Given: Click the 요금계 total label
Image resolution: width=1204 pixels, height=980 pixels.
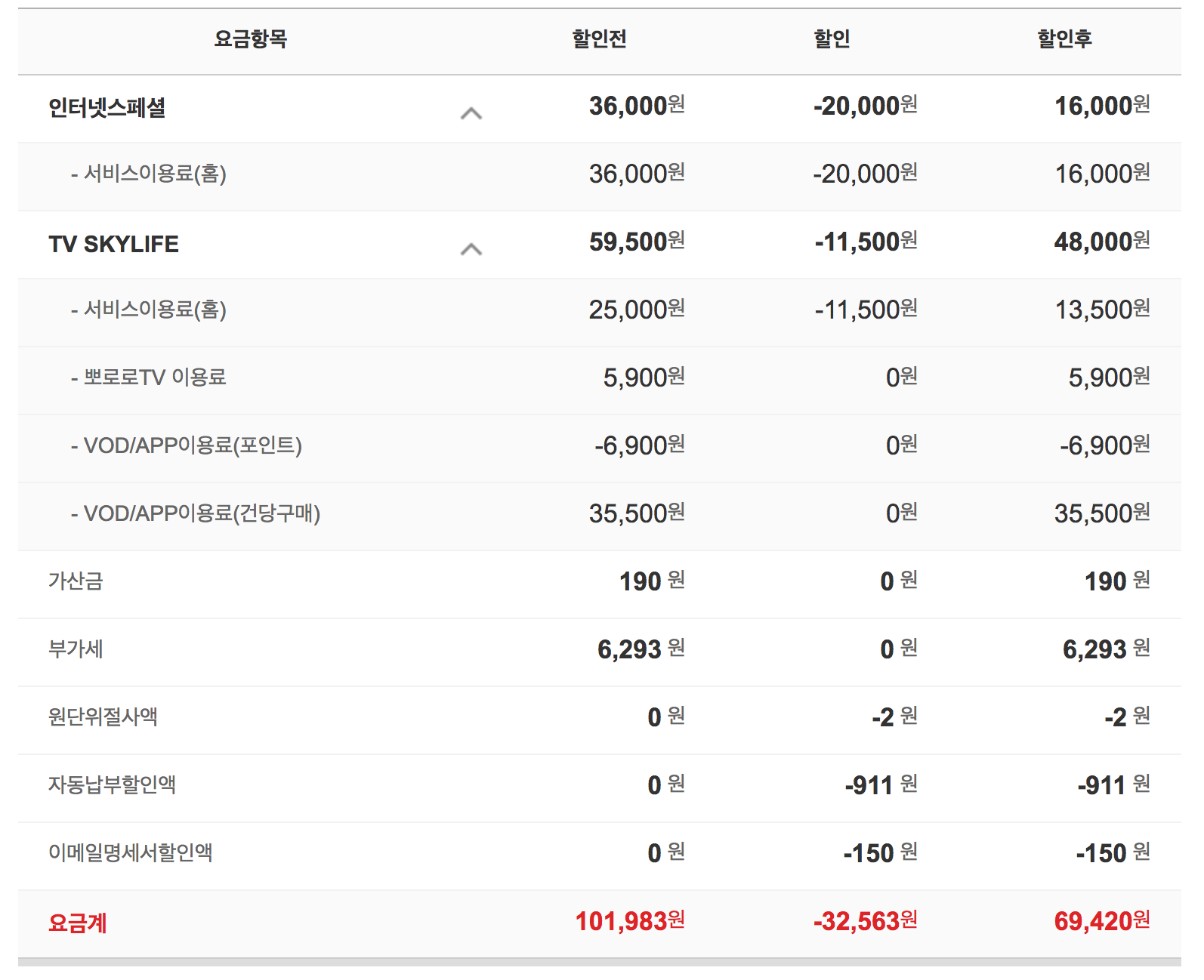Looking at the screenshot, I should pos(78,923).
